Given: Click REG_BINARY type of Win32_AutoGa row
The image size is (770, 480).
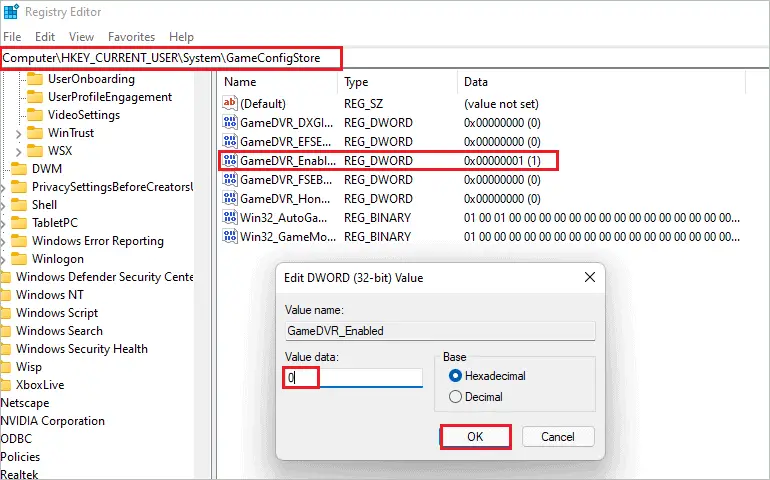Looking at the screenshot, I should point(377,218).
